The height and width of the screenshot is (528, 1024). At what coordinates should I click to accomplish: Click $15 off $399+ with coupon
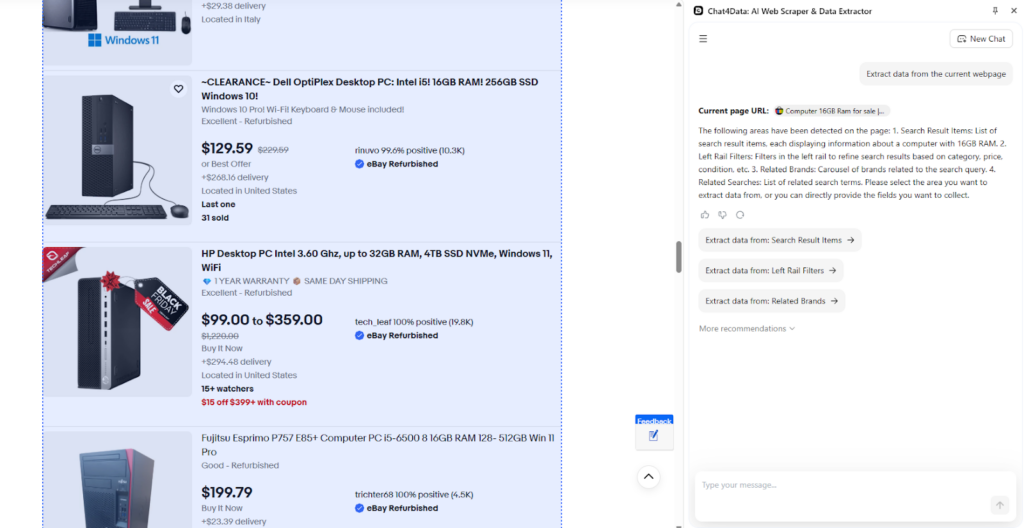pos(254,403)
